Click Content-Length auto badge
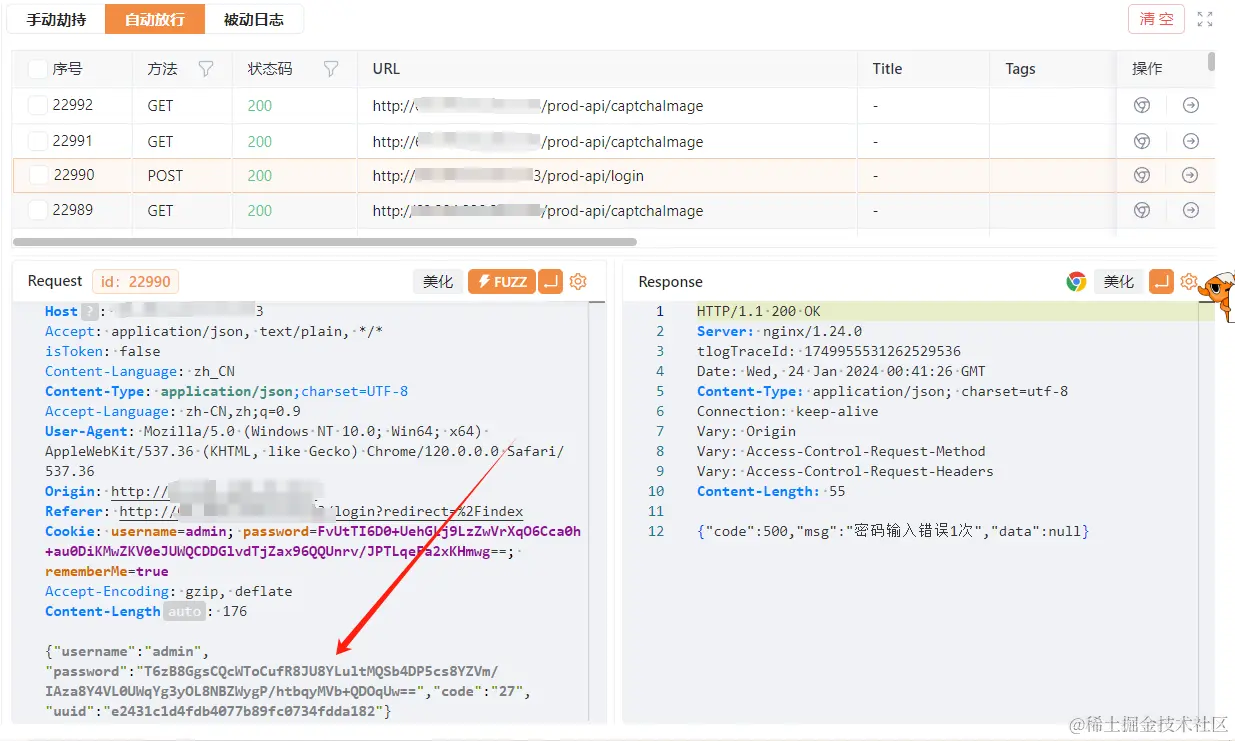Image resolution: width=1235 pixels, height=741 pixels. 184,611
